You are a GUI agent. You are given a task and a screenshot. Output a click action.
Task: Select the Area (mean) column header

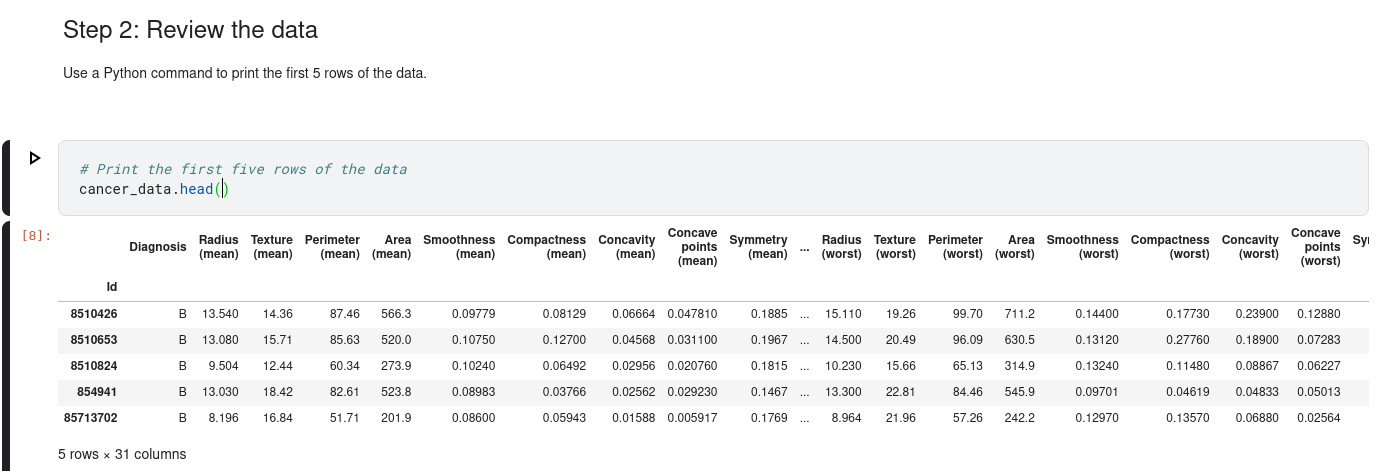coord(391,247)
